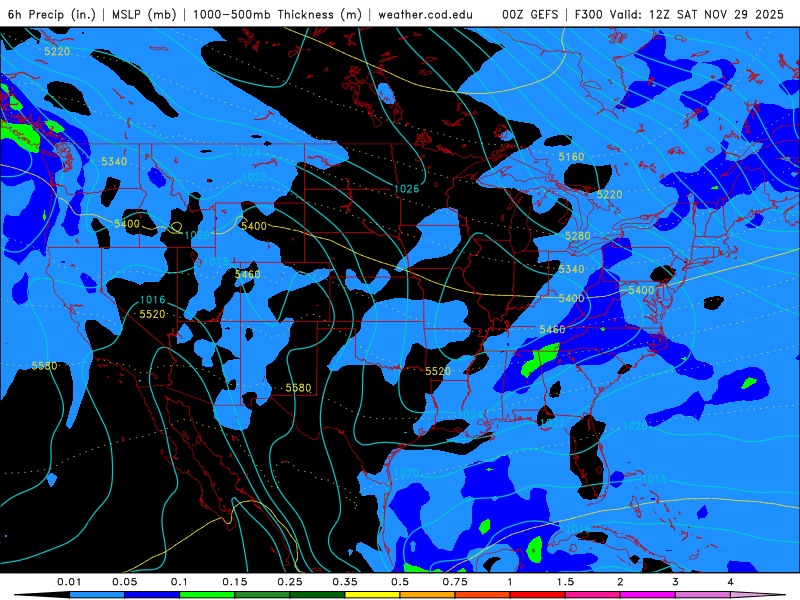This screenshot has width=800, height=600.
Task: Click the legend value label '4'
Action: click(x=731, y=582)
